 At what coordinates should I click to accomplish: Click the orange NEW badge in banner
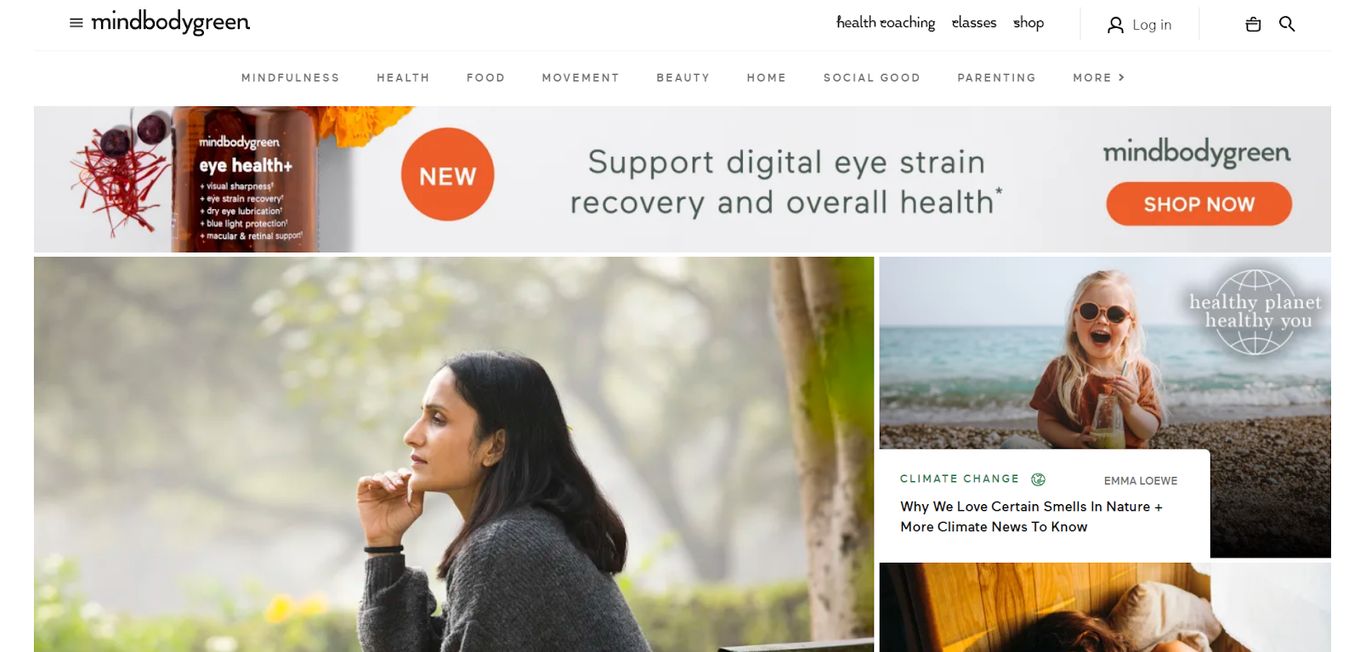[x=447, y=175]
